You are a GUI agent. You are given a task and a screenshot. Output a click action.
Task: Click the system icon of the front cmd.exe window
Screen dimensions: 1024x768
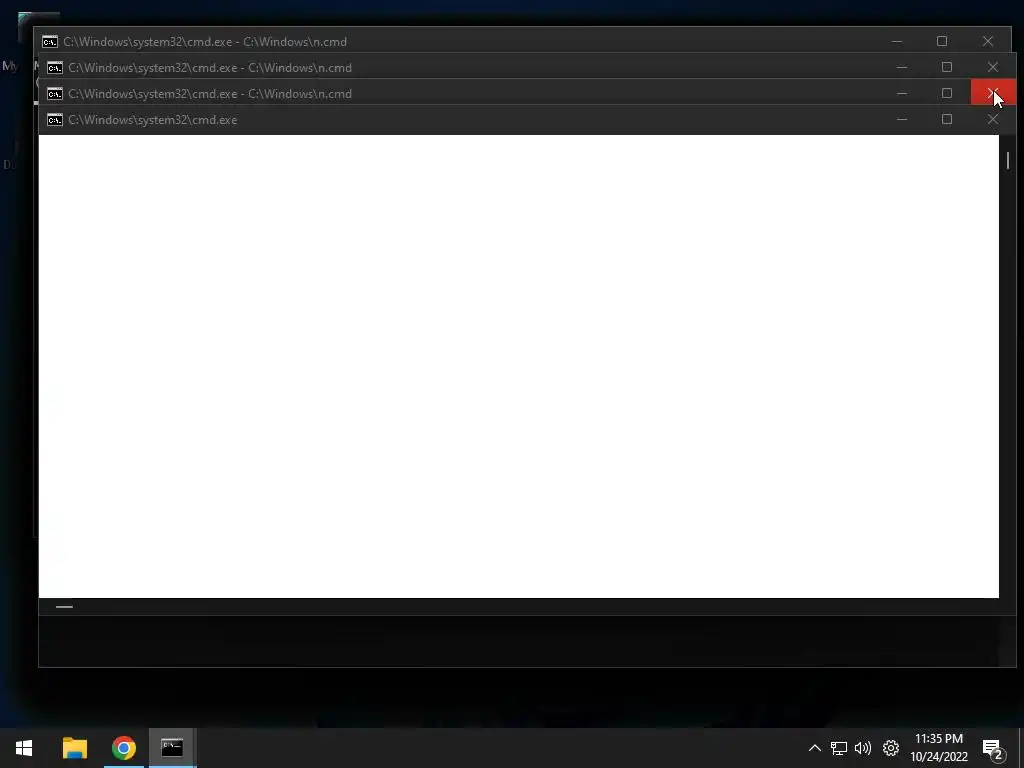pos(55,120)
